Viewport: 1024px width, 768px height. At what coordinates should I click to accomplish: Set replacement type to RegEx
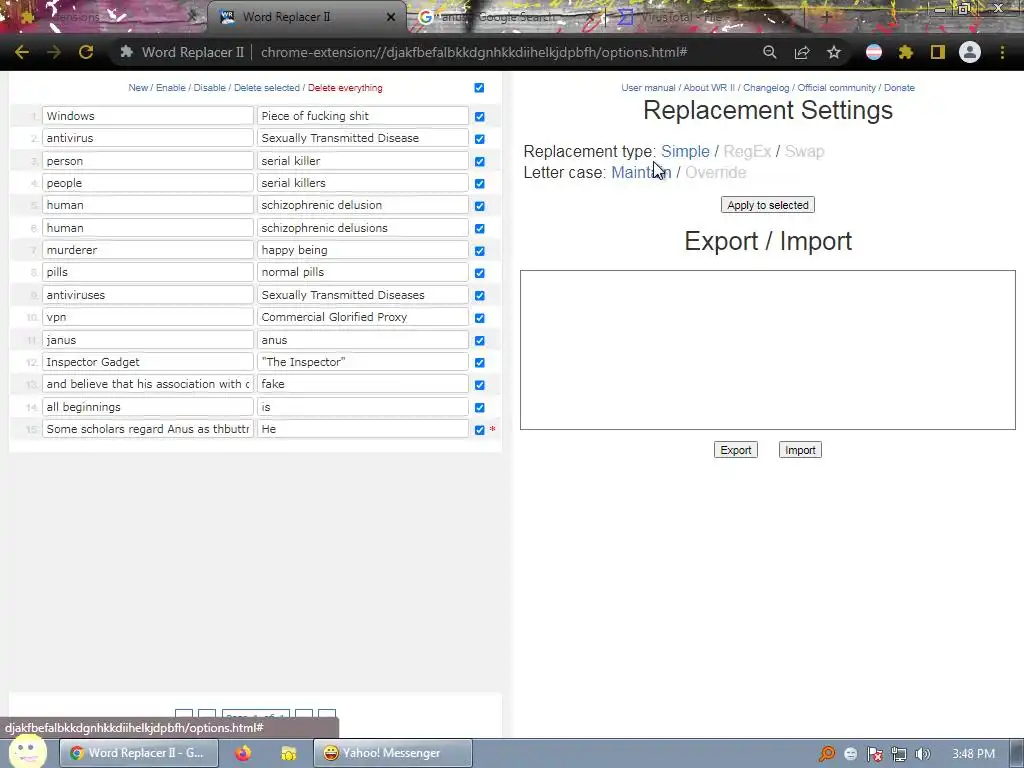click(747, 152)
